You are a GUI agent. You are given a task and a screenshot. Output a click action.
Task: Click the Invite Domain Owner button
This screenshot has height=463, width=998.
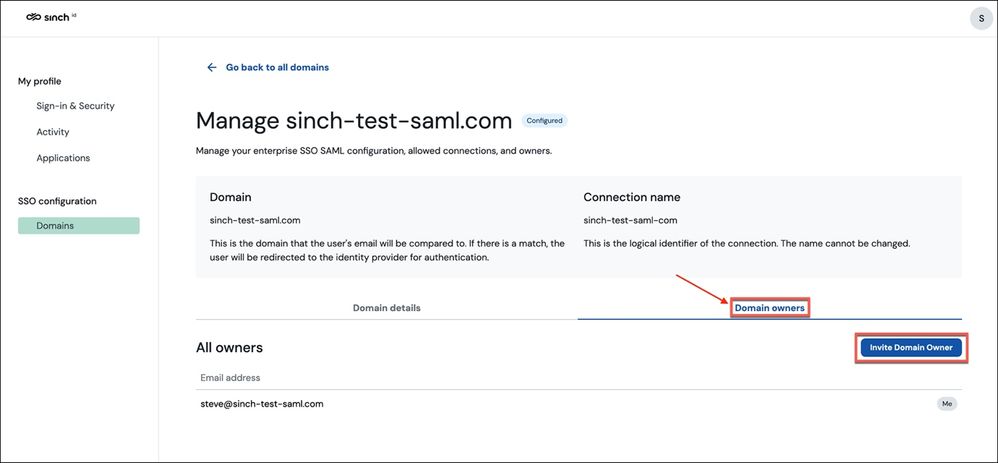point(911,347)
